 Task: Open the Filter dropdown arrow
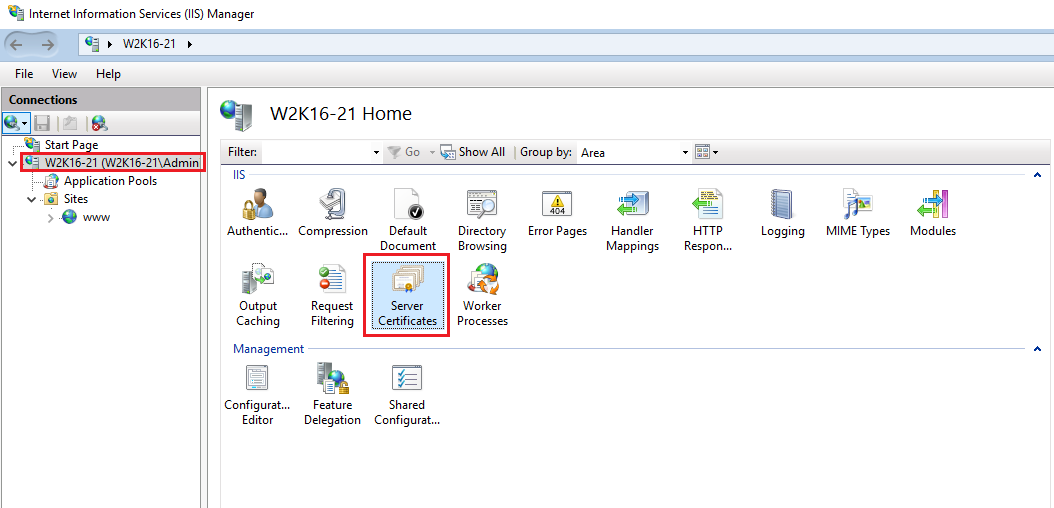click(x=376, y=153)
